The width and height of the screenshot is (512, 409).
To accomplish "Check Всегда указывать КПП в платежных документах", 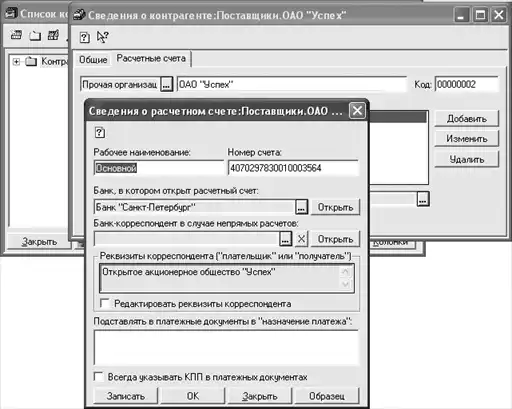I will 98,377.
